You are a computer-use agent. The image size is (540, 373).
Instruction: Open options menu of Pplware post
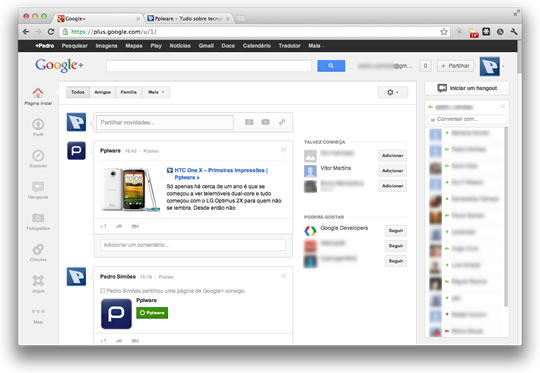click(x=283, y=150)
